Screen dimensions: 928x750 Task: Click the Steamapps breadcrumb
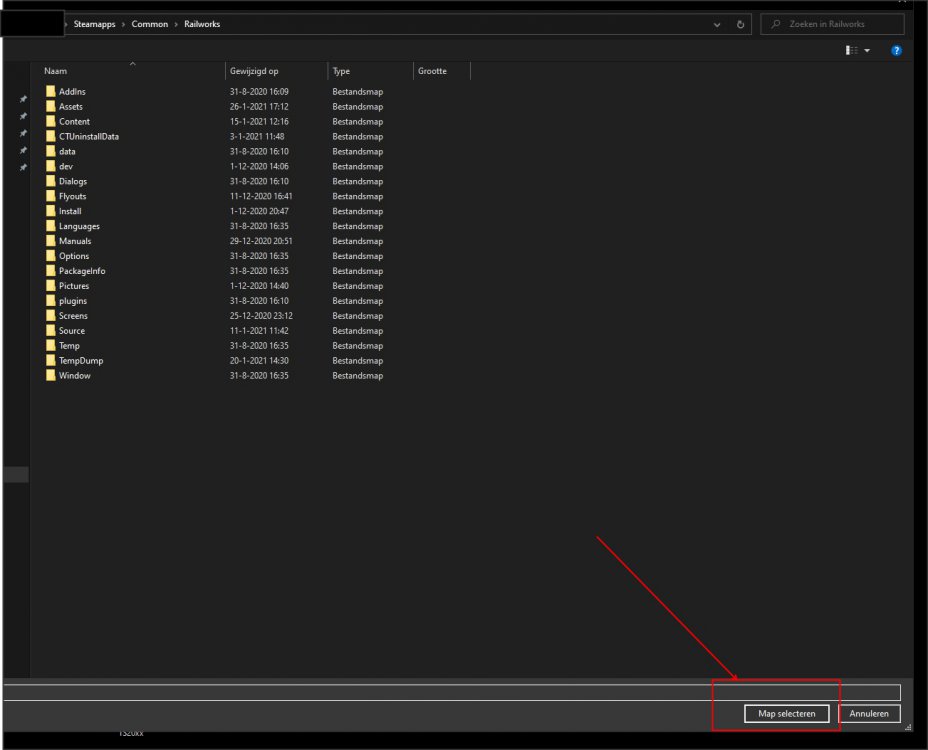[96, 24]
